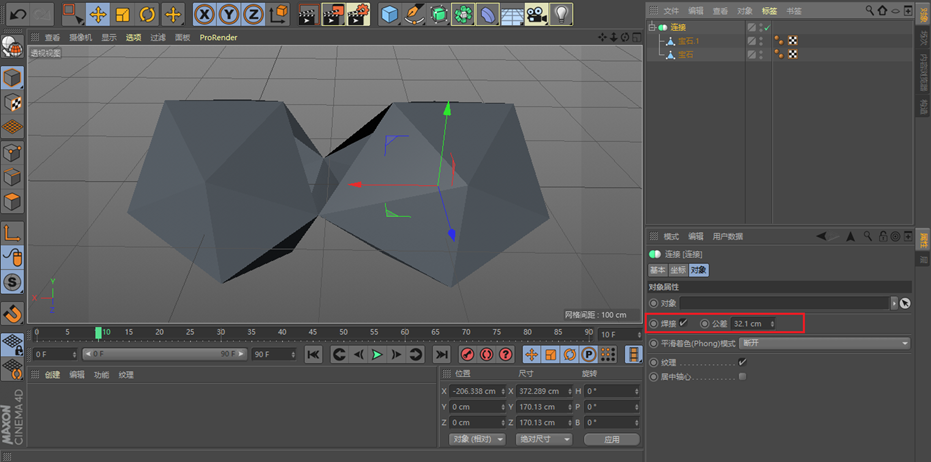Click the play forward button
This screenshot has width=931, height=462.
(376, 355)
